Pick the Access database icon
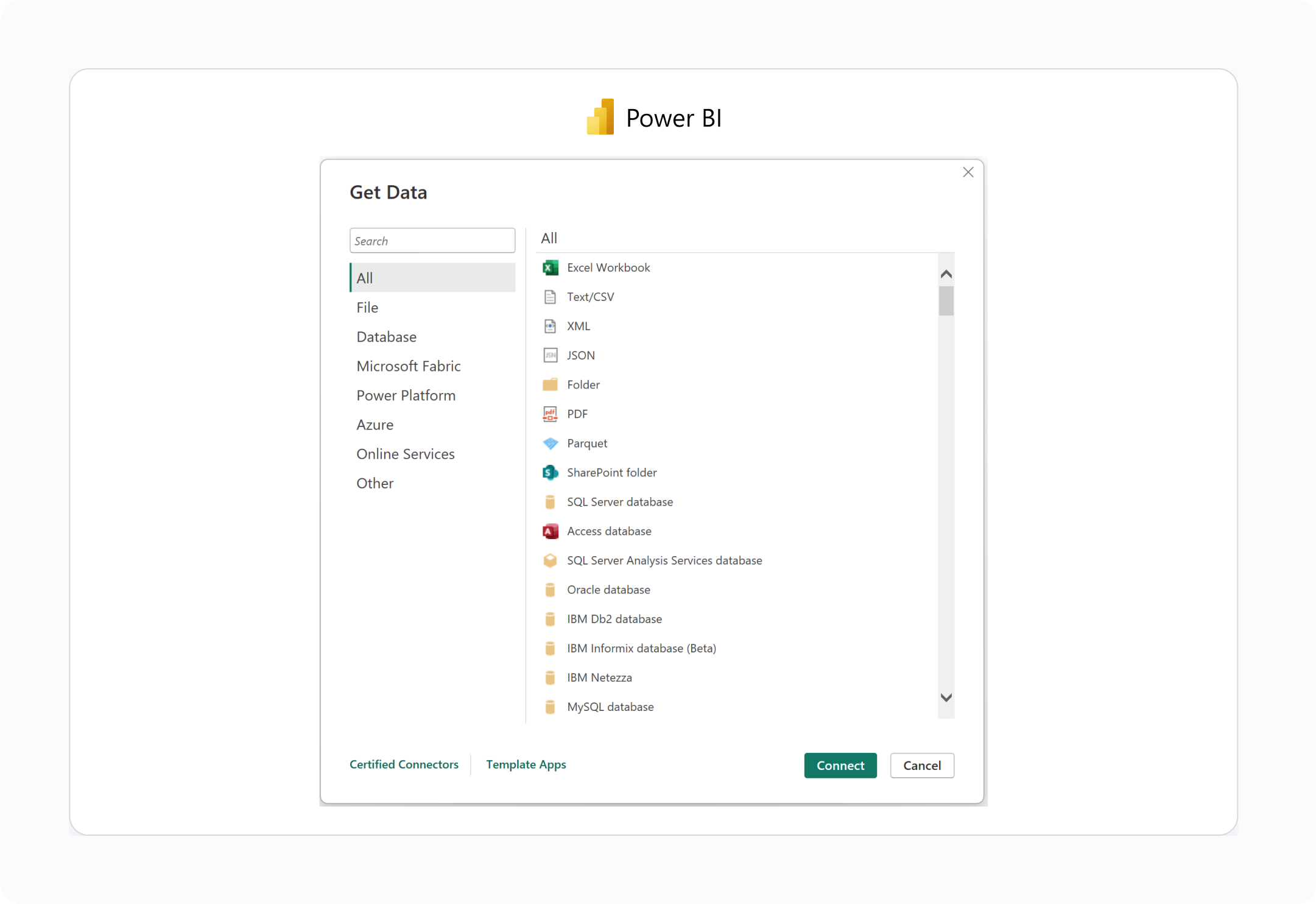 [x=550, y=531]
